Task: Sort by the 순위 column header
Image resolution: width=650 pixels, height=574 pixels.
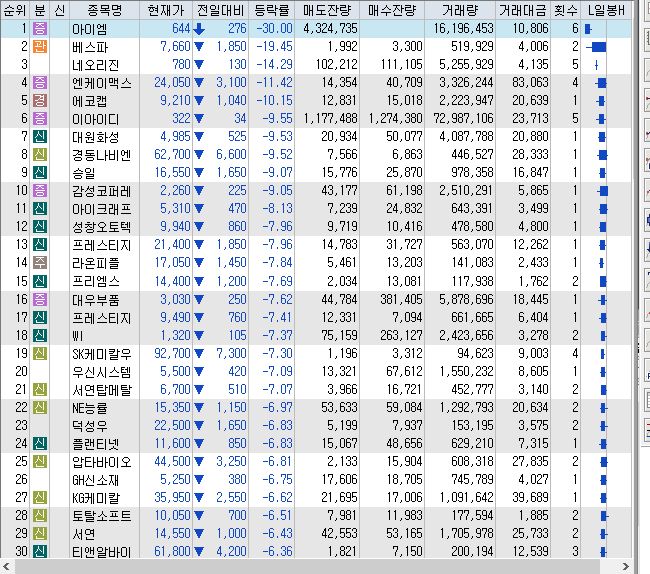Action: click(15, 10)
